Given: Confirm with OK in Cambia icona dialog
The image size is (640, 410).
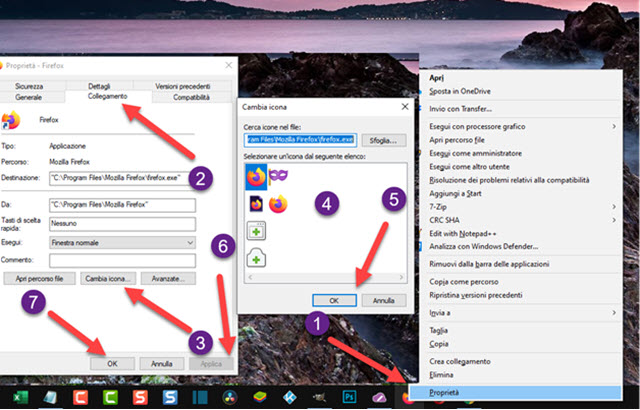Looking at the screenshot, I should (x=334, y=300).
